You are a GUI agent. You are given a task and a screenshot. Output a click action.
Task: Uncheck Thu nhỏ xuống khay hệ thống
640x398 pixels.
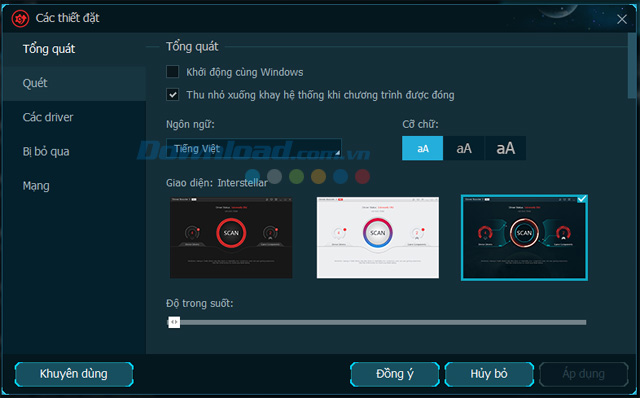coord(173,95)
